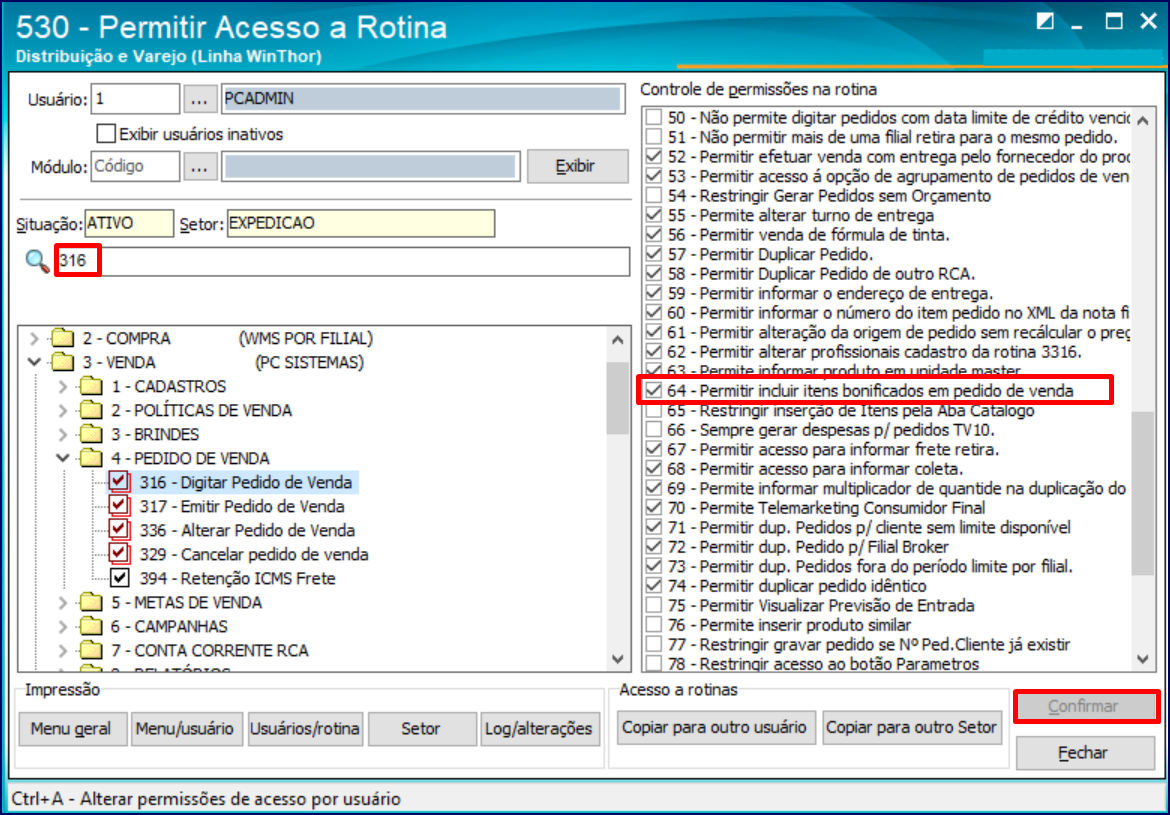1170x815 pixels.
Task: Expand the 1 - CADASTROS node
Action: [63, 387]
